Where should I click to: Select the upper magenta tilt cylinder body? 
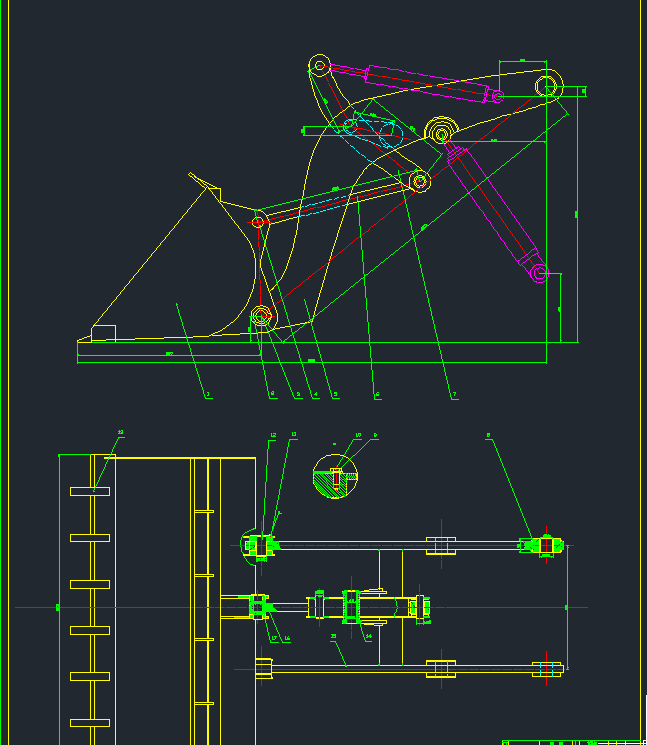tap(427, 84)
